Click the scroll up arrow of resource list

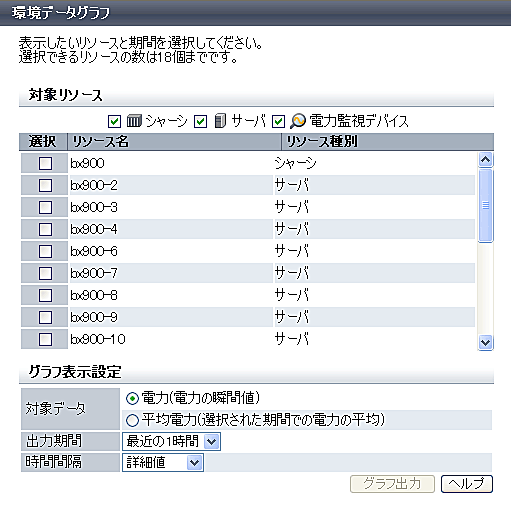click(x=485, y=160)
